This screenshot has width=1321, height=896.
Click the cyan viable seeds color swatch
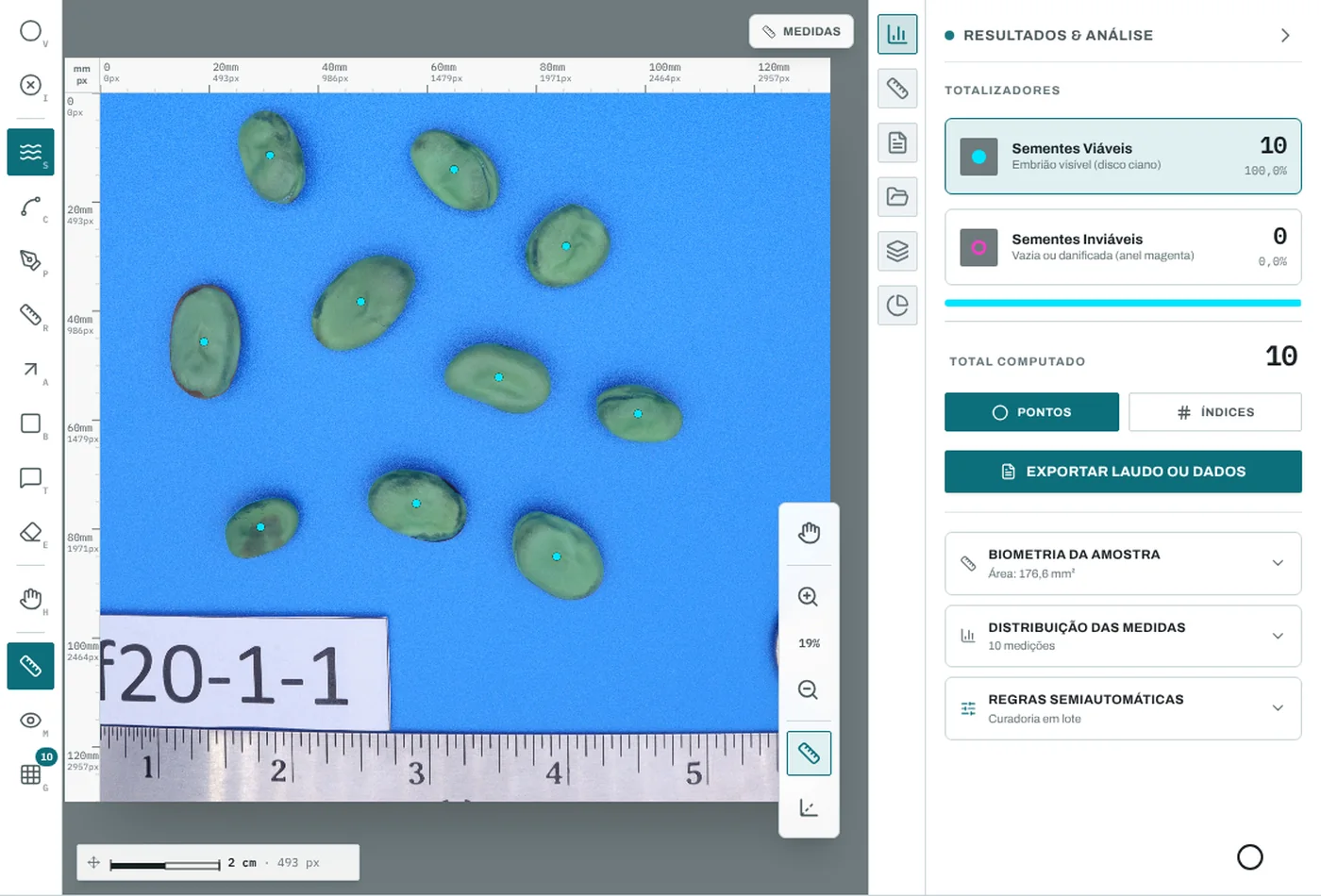(x=978, y=157)
